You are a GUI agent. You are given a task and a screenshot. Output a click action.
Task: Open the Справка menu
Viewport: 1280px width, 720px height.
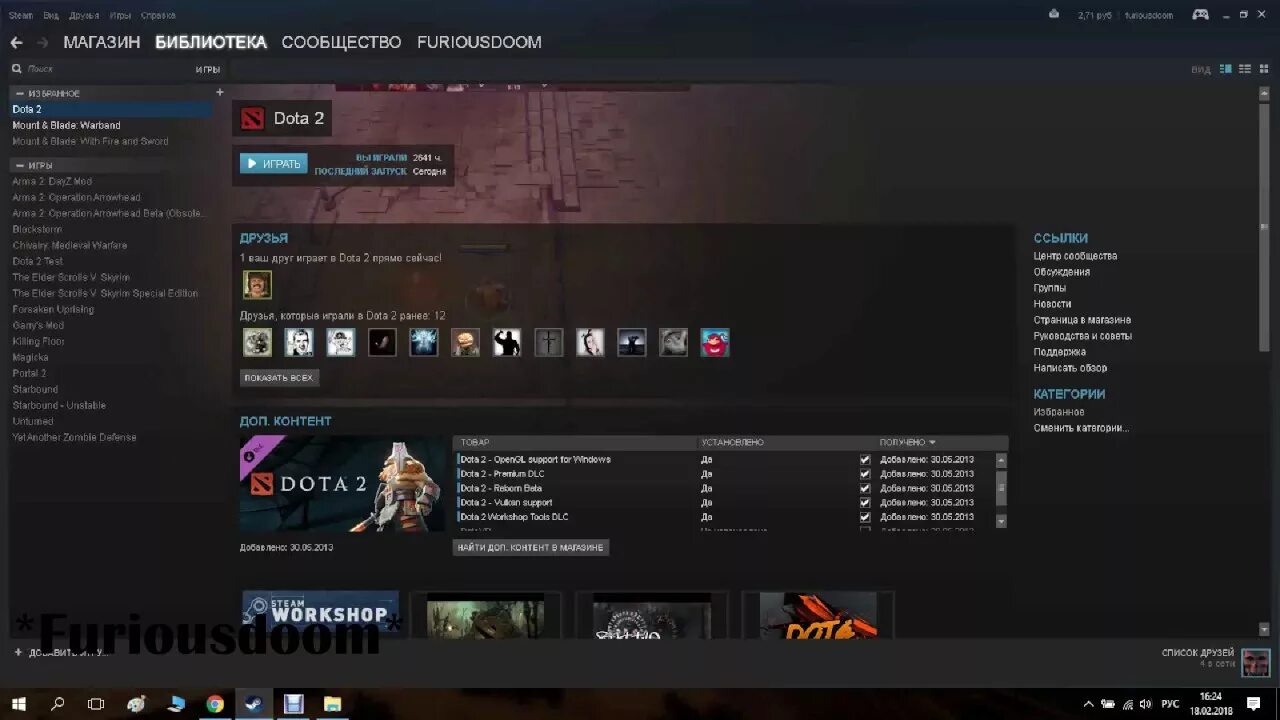coord(158,15)
